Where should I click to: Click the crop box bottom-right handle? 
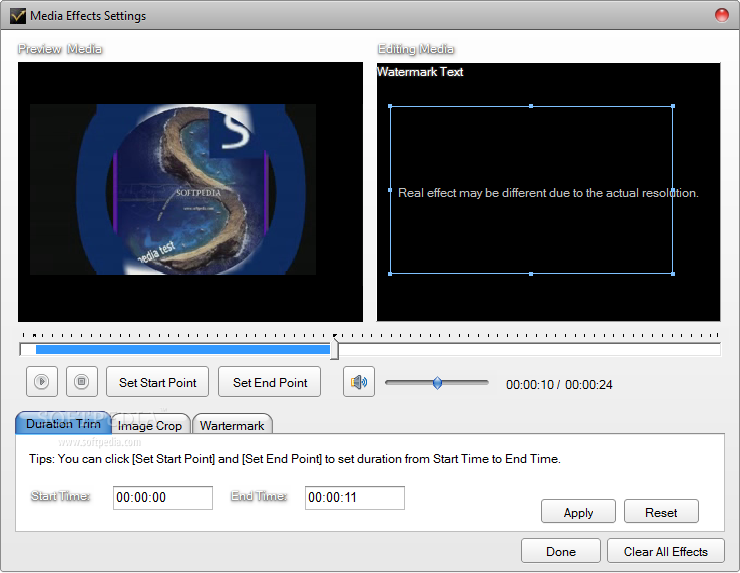tap(673, 274)
